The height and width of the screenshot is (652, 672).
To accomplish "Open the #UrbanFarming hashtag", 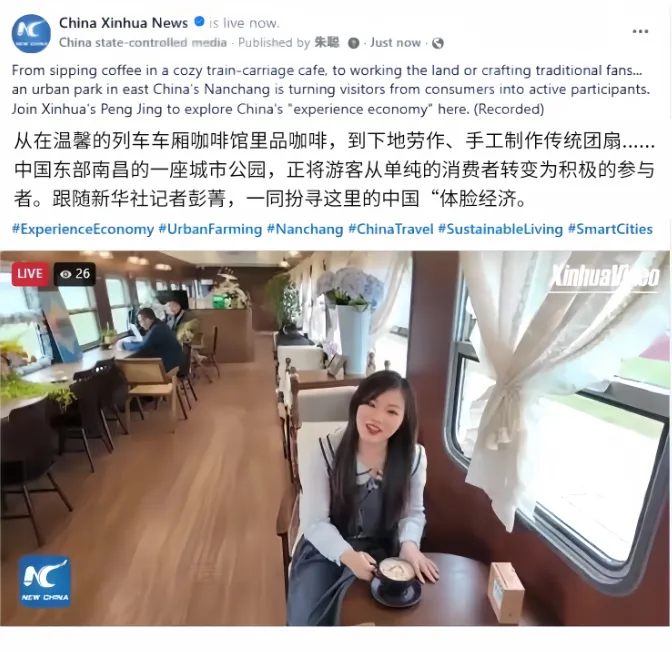I will point(210,229).
